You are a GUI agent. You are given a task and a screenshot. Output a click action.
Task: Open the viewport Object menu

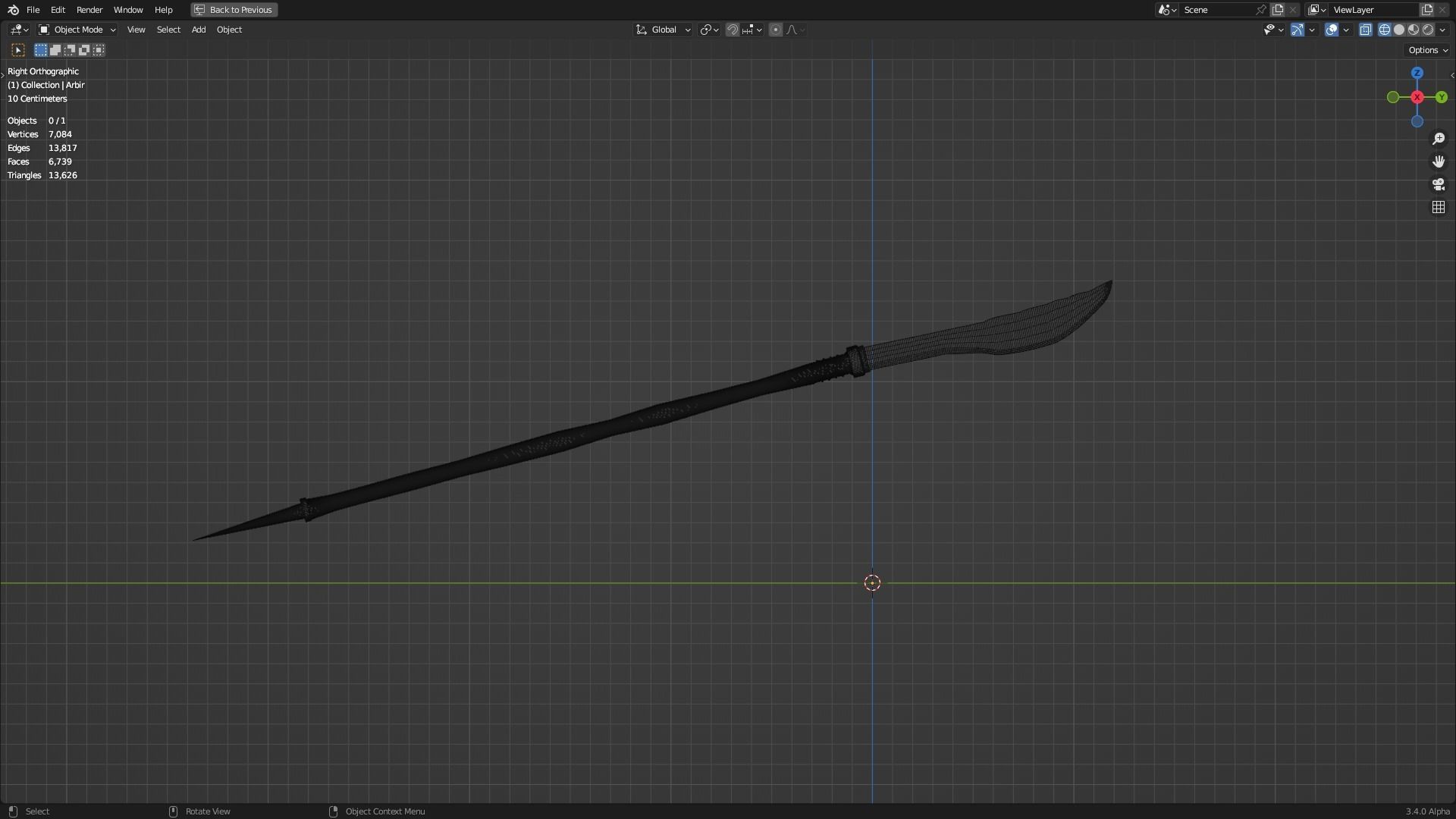click(x=229, y=30)
